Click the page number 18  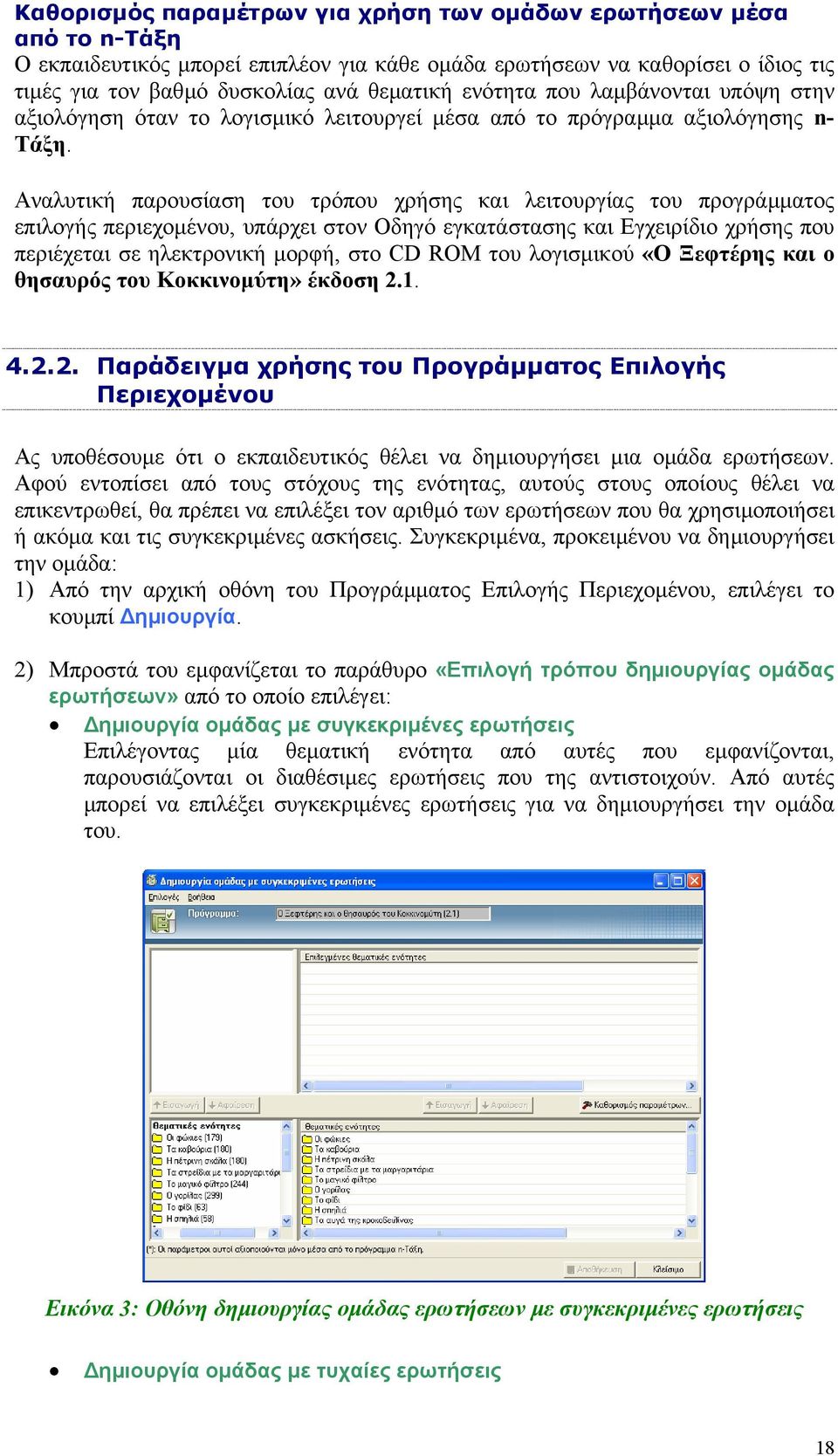point(825,1446)
